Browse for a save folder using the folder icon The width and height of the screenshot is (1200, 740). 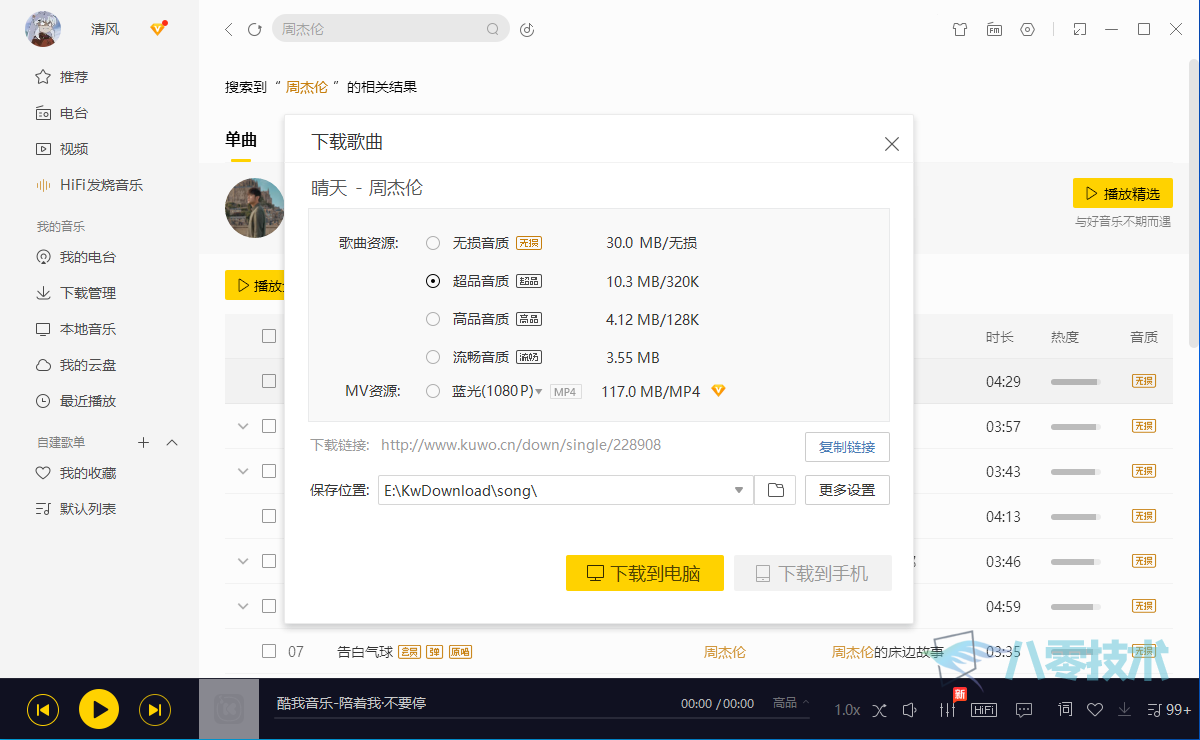tap(775, 490)
